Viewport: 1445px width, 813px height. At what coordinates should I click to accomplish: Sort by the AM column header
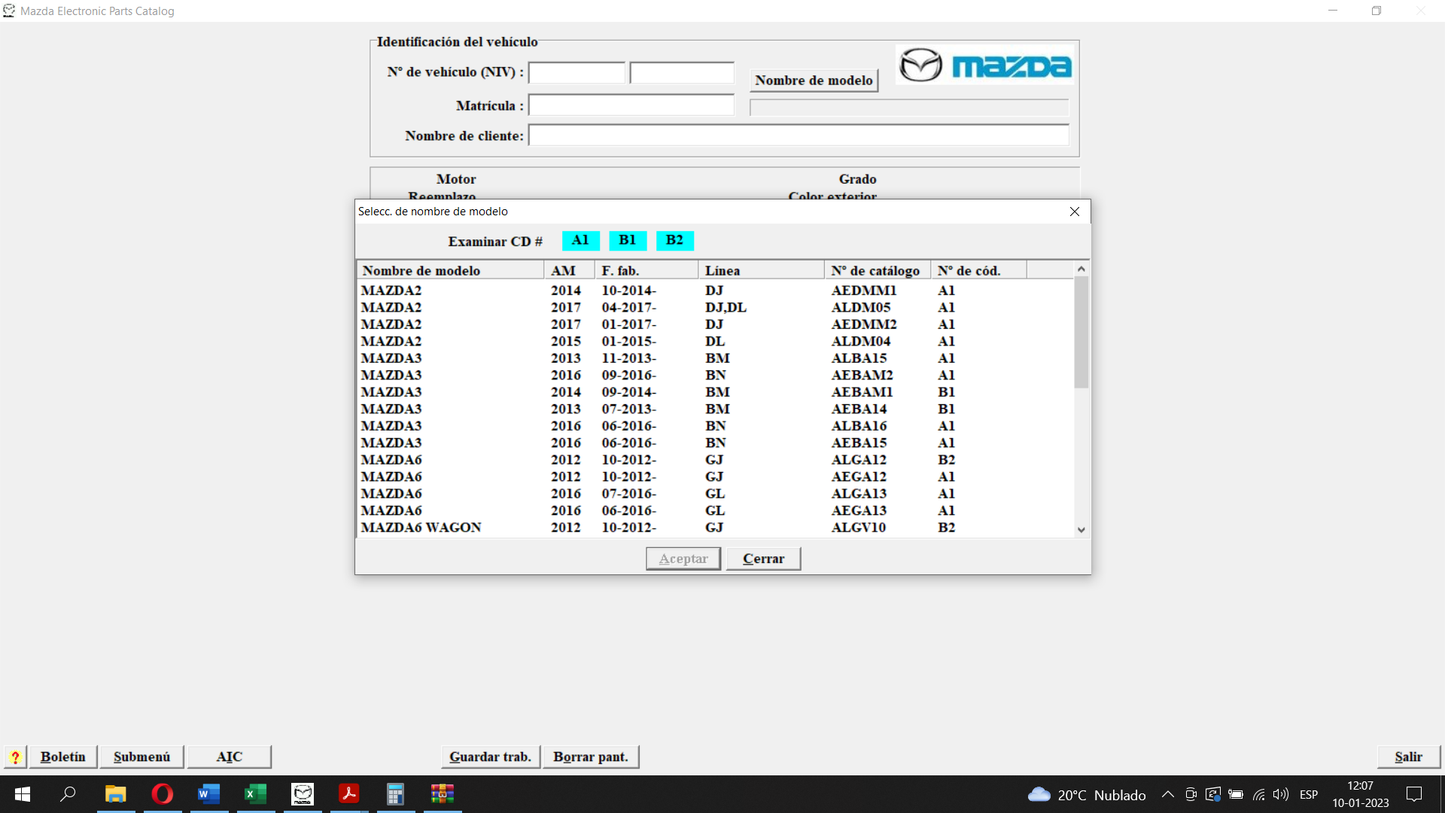pos(569,270)
